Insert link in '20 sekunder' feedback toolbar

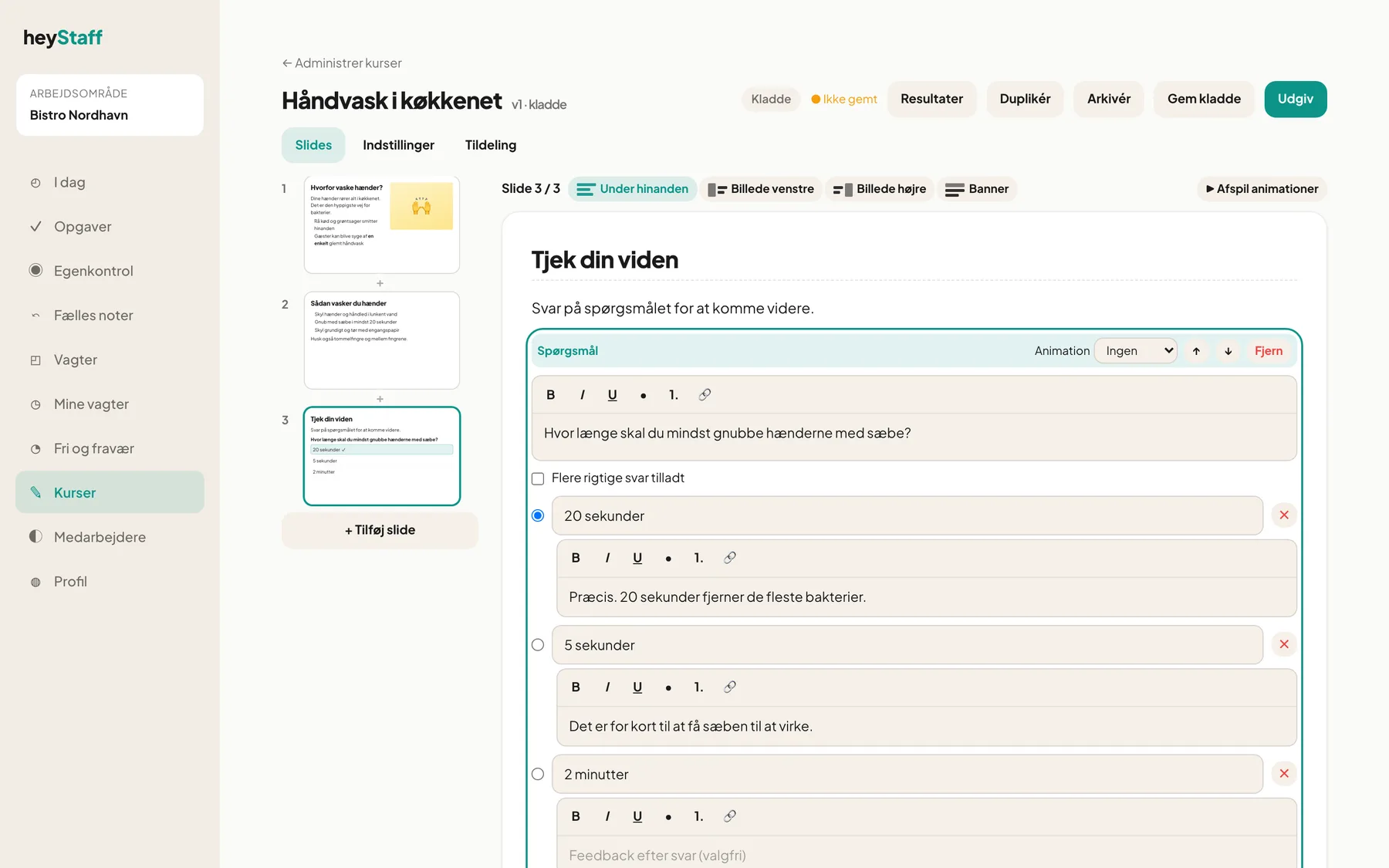pos(730,558)
